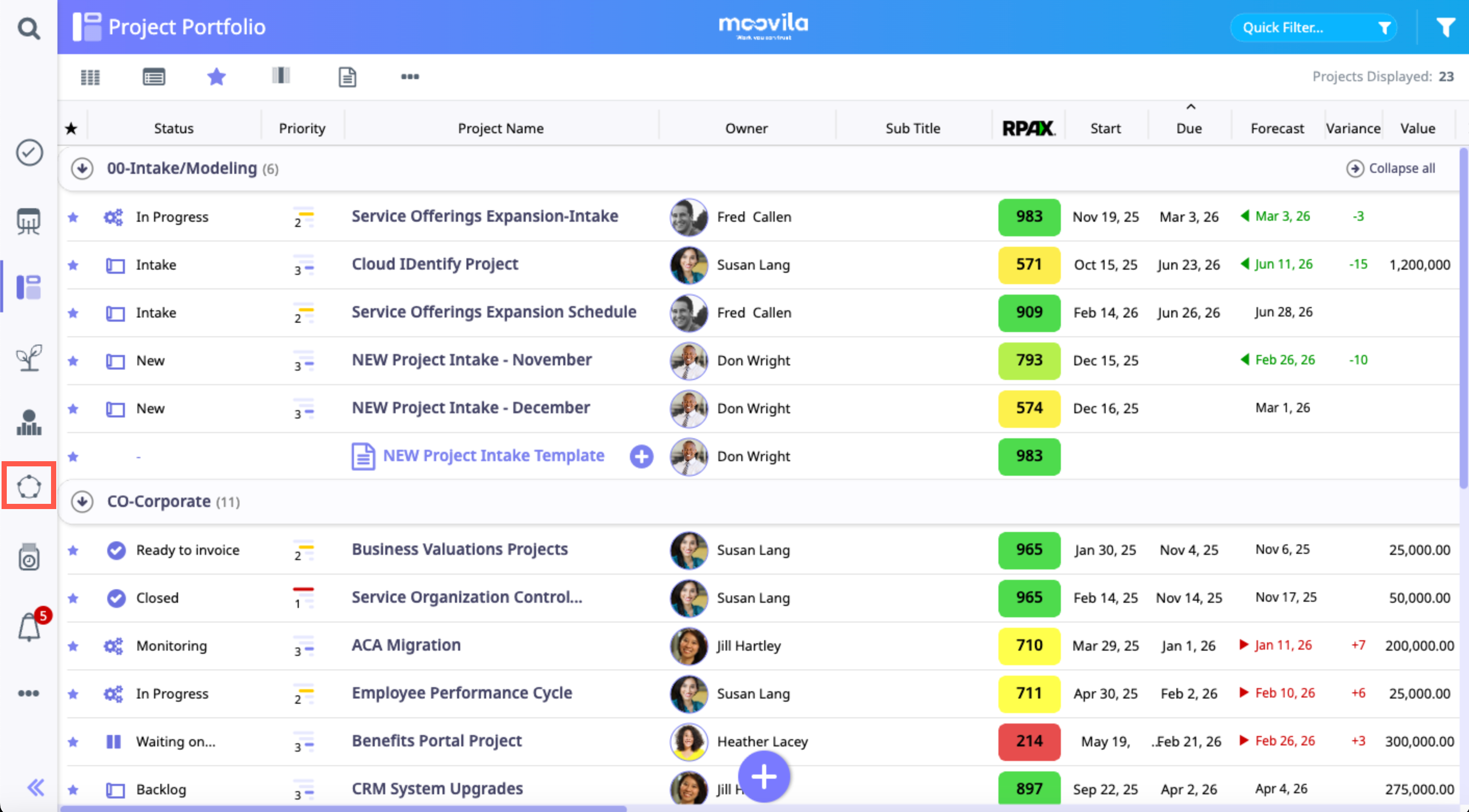This screenshot has width=1469, height=812.
Task: Open the timer clock sidebar icon
Action: 29,557
